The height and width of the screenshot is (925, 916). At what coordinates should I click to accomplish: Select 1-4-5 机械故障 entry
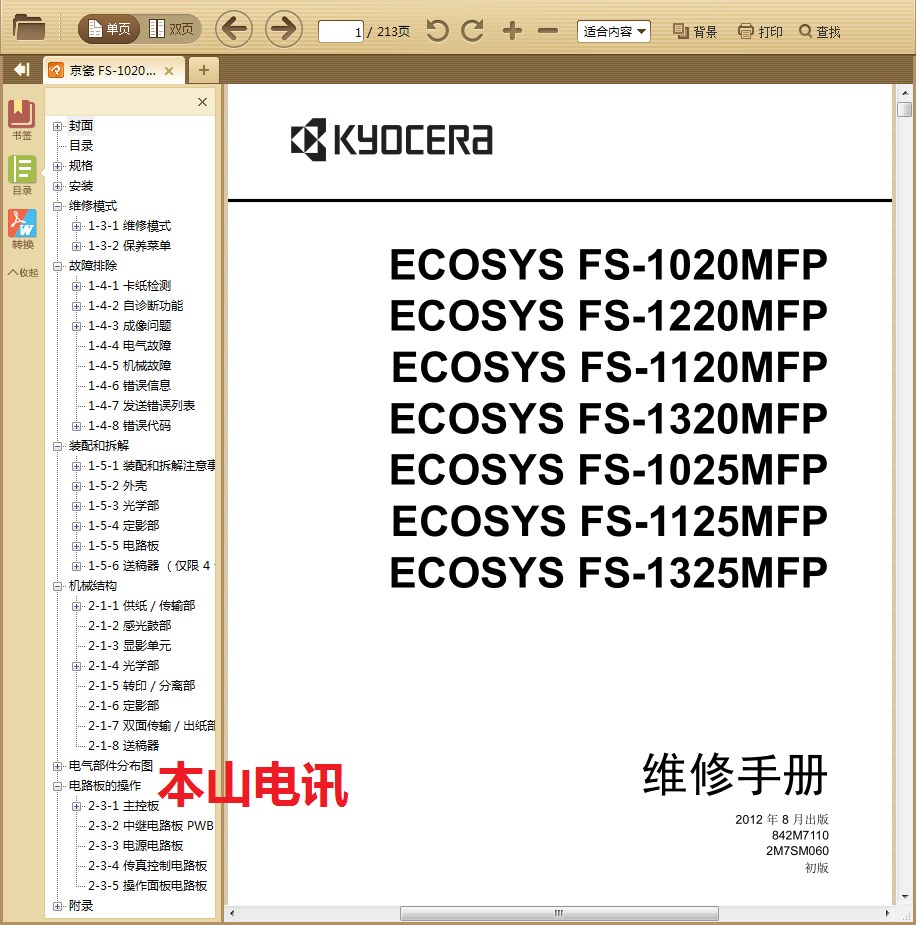[x=129, y=366]
